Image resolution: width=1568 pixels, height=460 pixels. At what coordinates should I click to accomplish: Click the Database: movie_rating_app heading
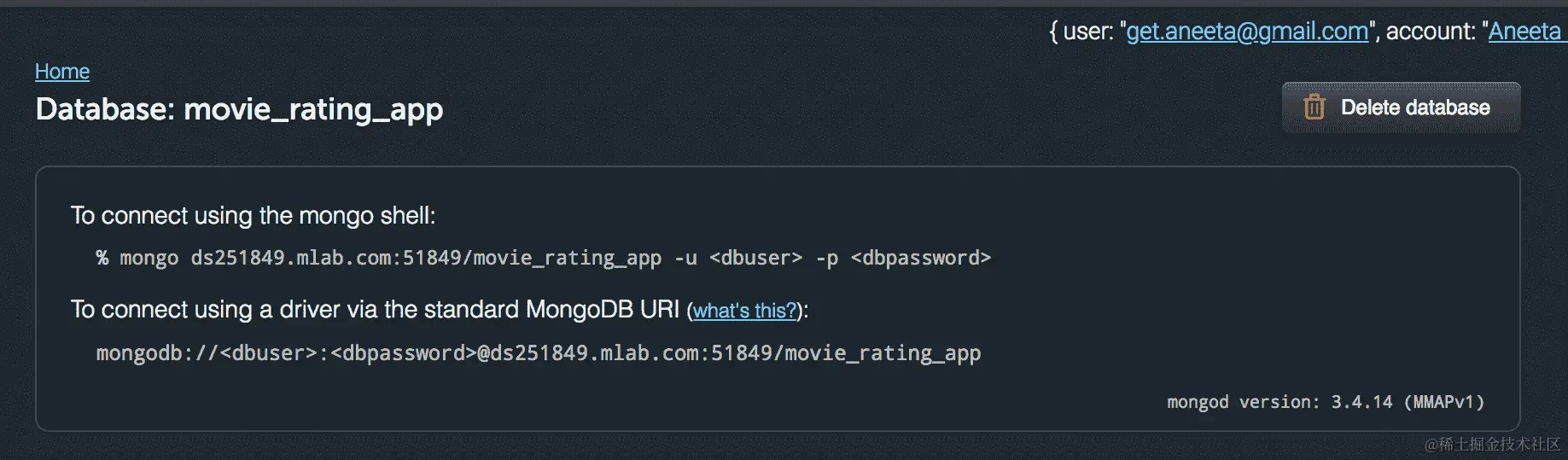pos(239,109)
